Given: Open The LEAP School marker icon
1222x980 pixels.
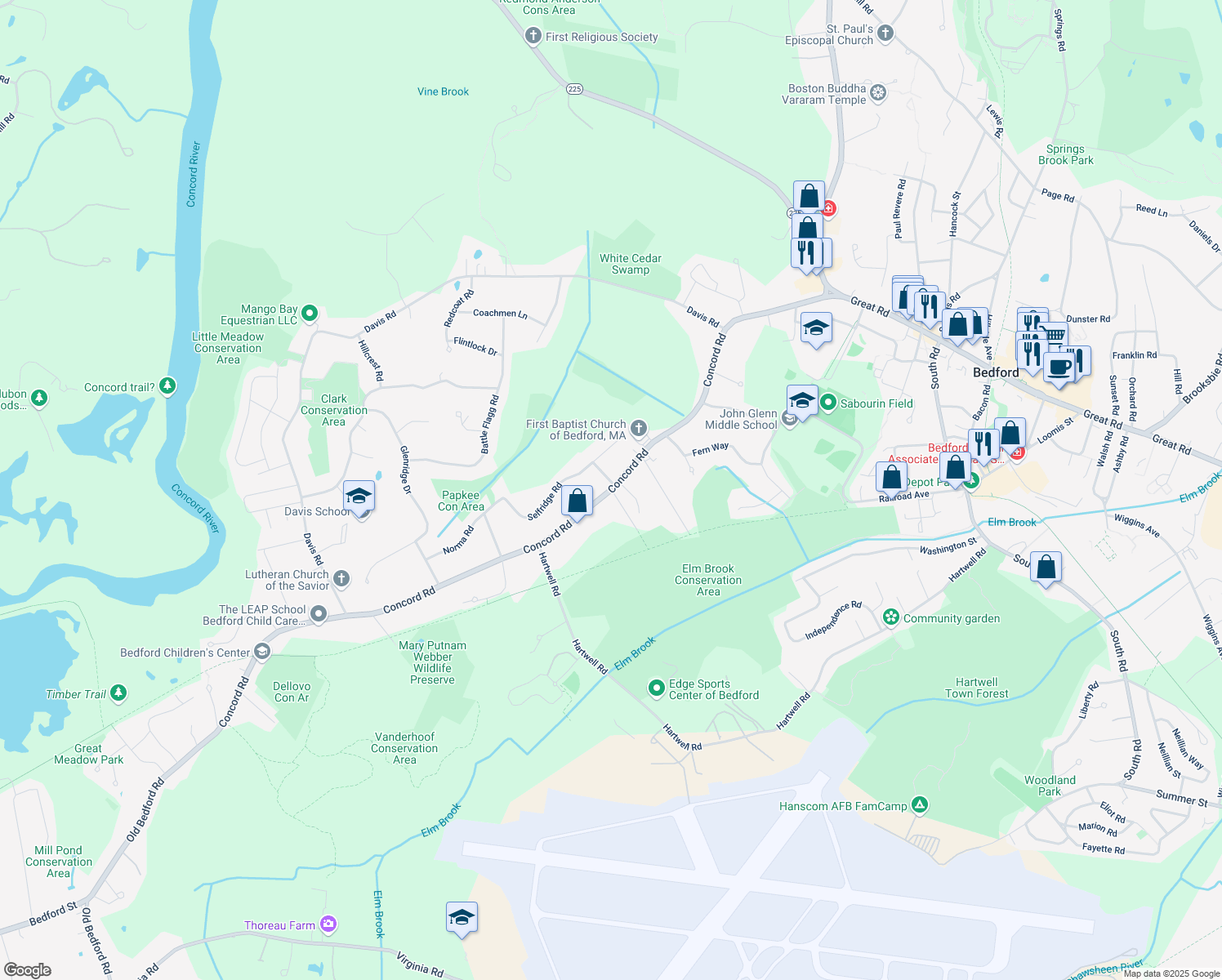Looking at the screenshot, I should point(319,614).
